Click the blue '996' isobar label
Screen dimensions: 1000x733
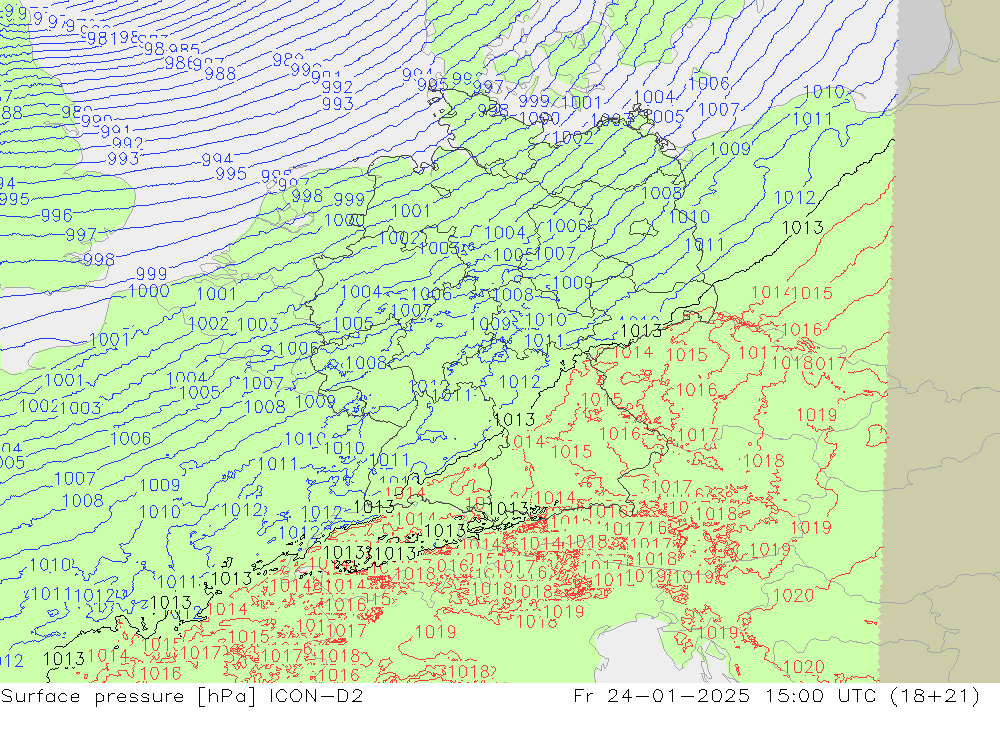(57, 216)
